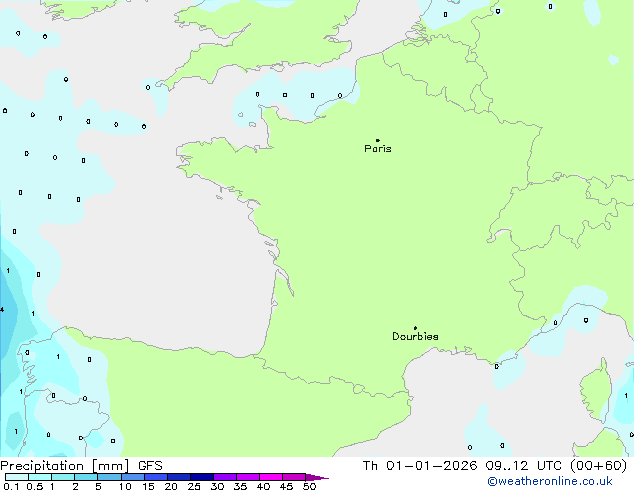This screenshot has width=634, height=490.
Task: Pick the 40–45 mm legend swatch
Action: click(271, 477)
